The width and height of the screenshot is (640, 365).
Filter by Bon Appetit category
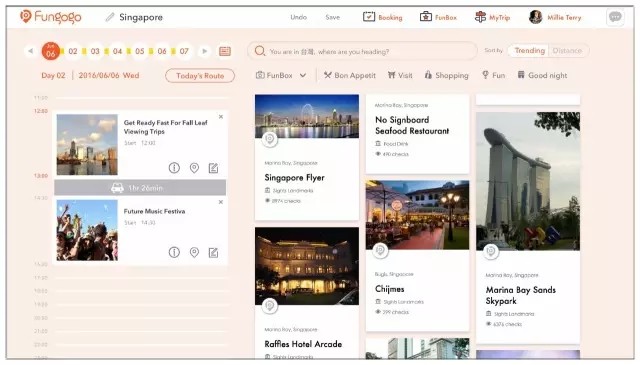(x=350, y=75)
